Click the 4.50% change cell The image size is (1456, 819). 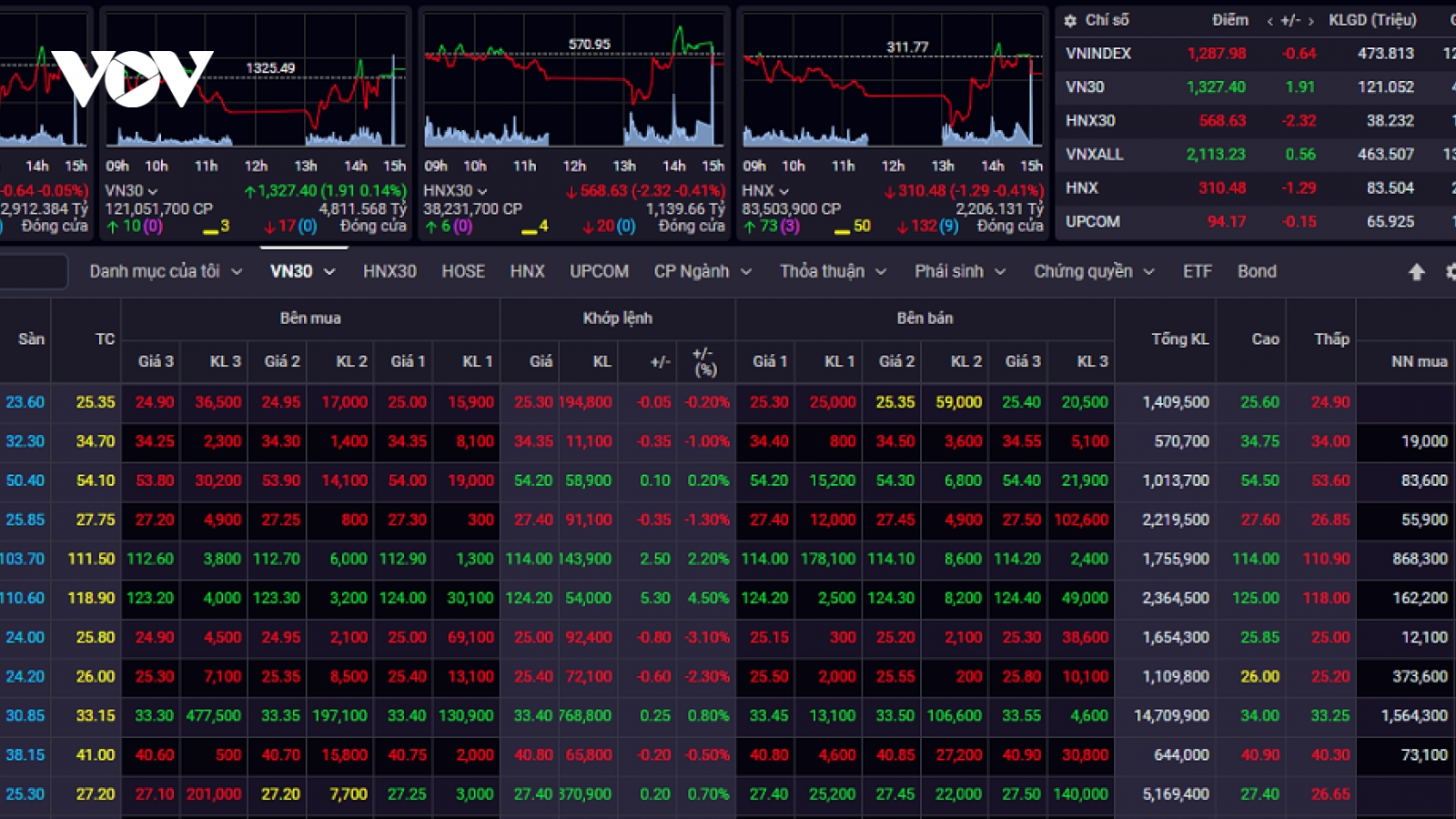[x=708, y=598]
